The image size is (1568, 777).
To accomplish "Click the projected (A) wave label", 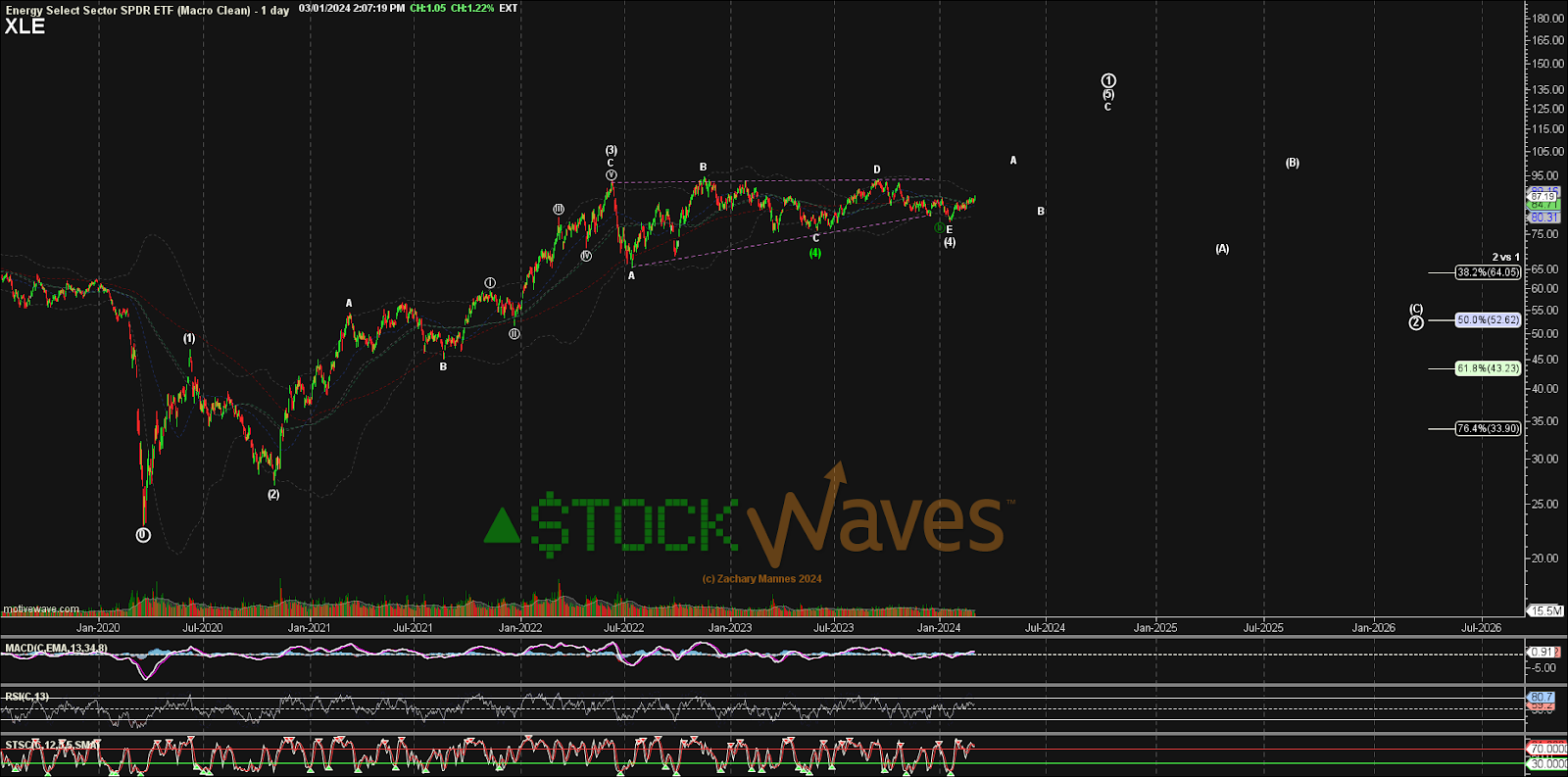I will pos(1222,249).
